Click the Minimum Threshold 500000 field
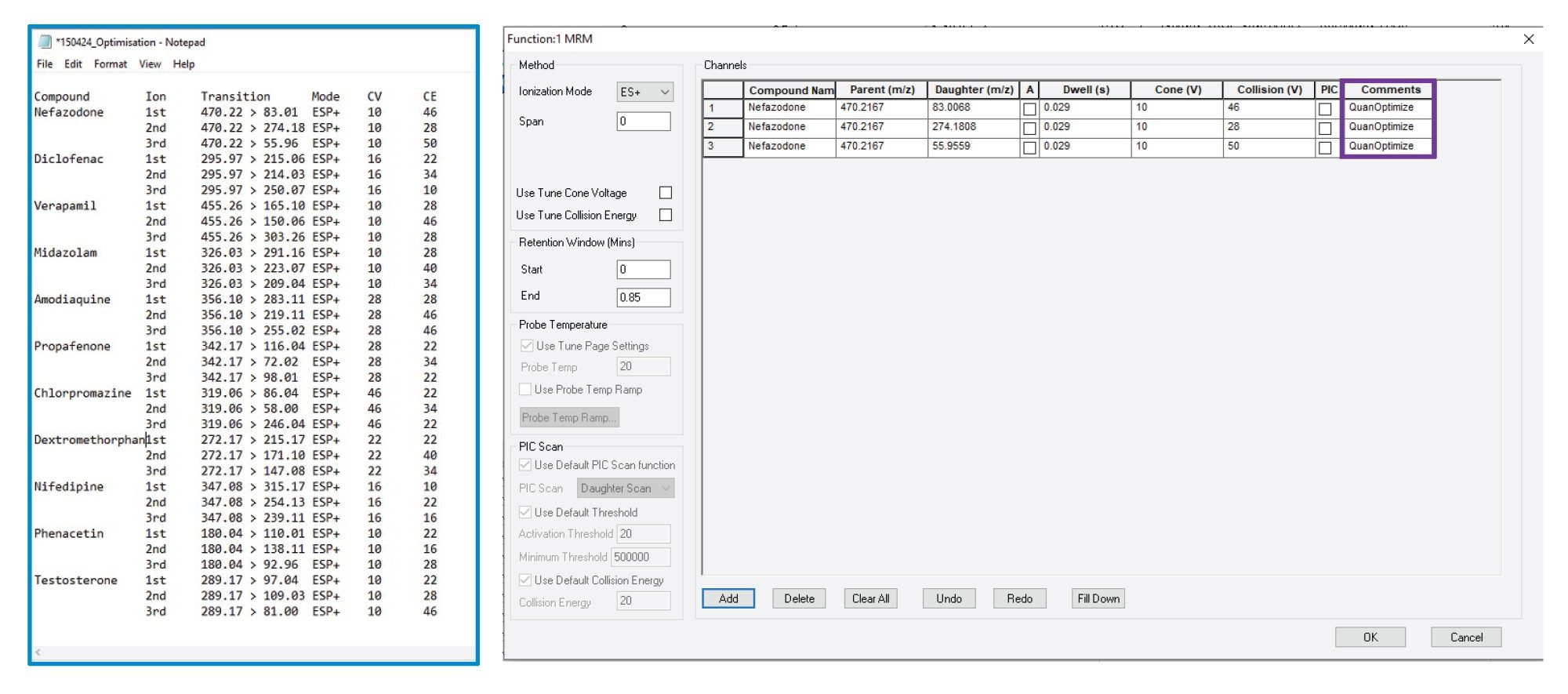 (641, 558)
